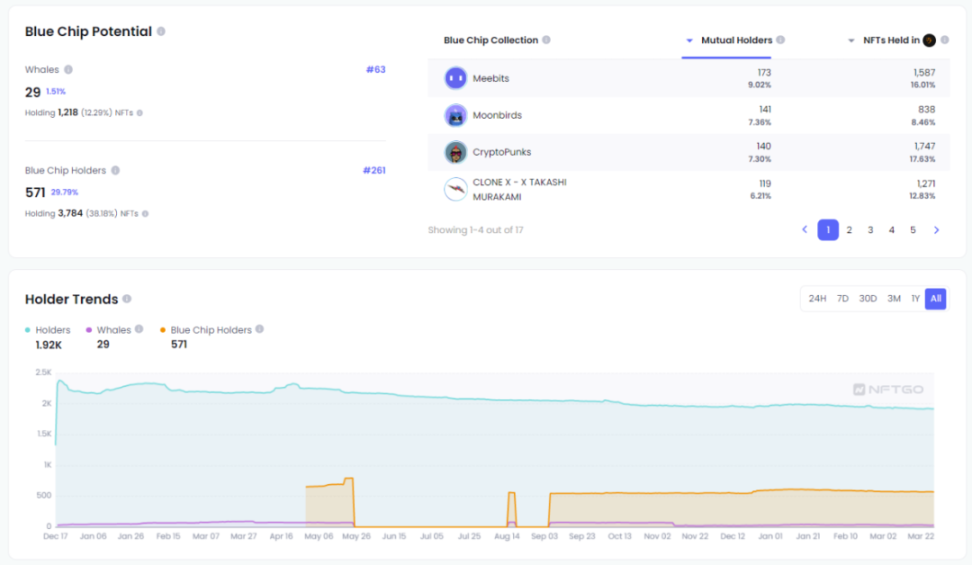Toggle Holders series in chart legend
Image resolution: width=972 pixels, height=565 pixels.
tap(47, 330)
